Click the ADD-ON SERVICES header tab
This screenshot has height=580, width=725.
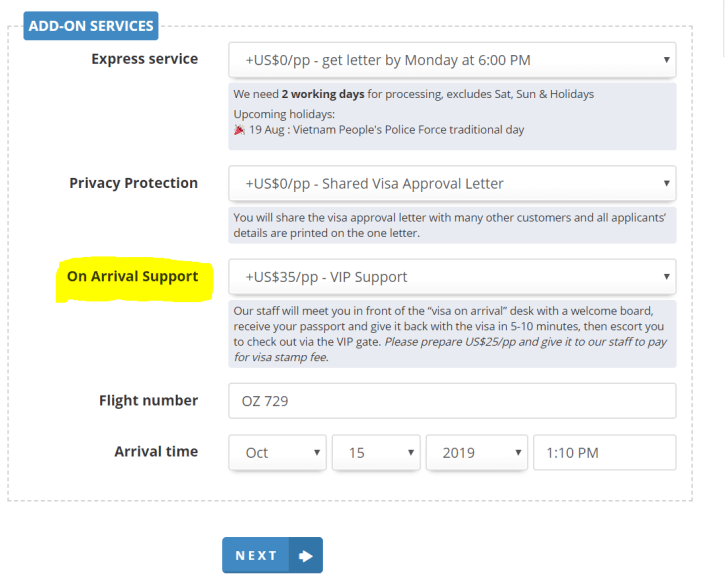tap(91, 26)
